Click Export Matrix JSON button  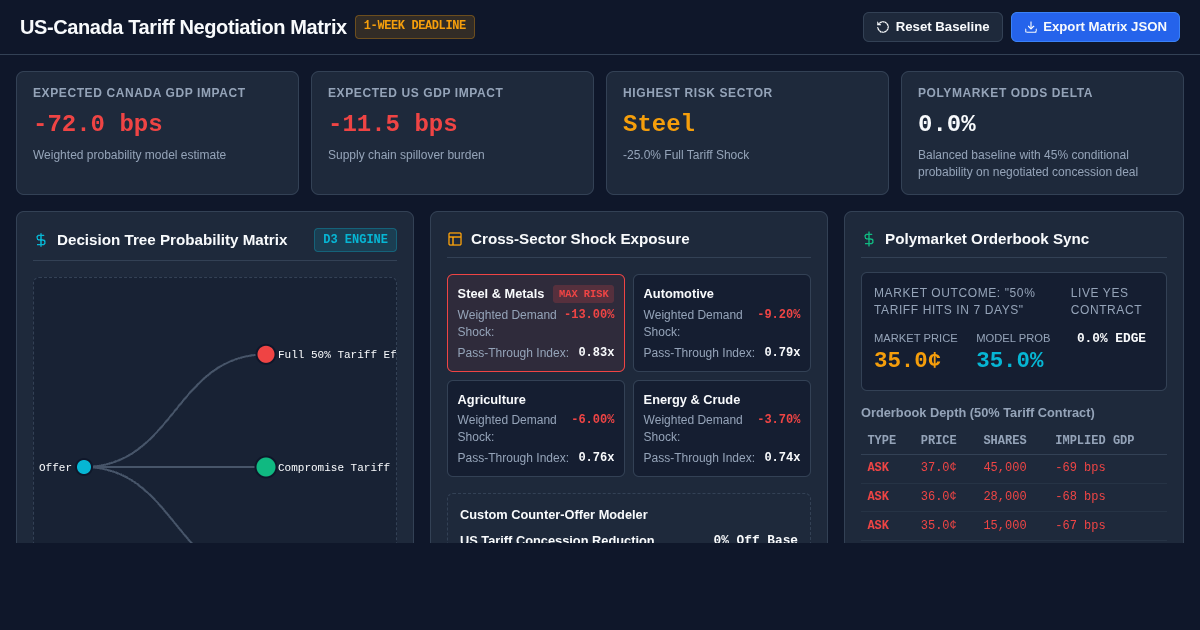[1095, 27]
